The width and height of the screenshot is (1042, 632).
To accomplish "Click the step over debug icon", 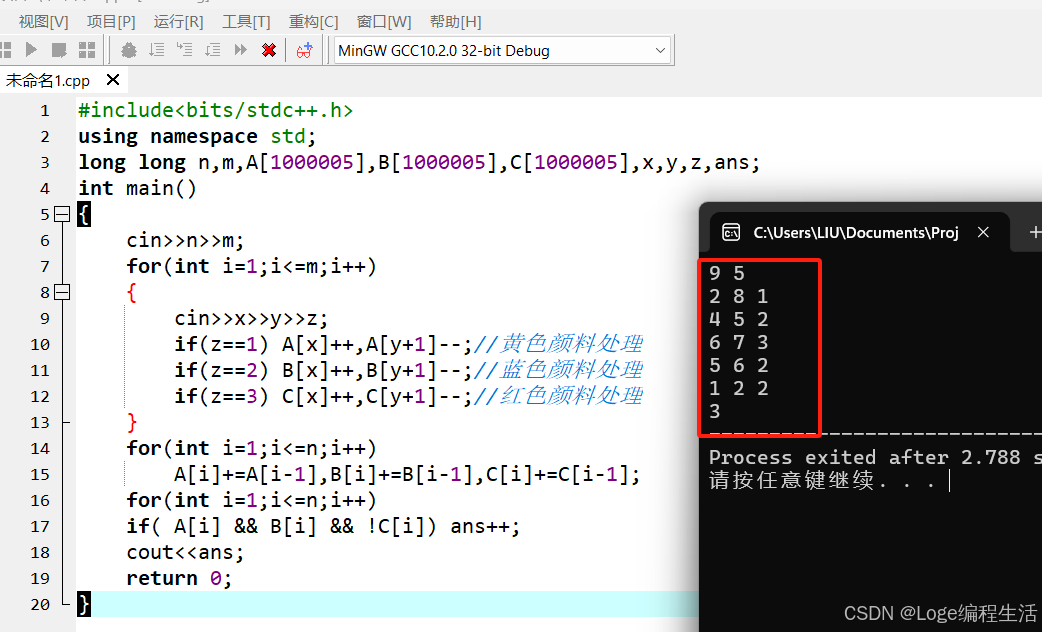I will click(157, 50).
